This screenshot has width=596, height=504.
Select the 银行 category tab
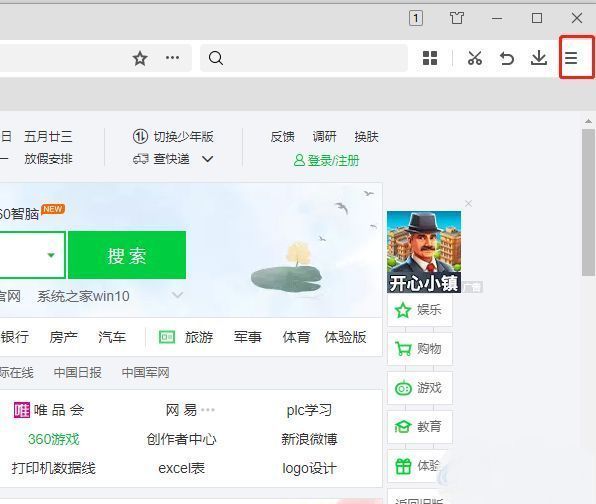(15, 337)
